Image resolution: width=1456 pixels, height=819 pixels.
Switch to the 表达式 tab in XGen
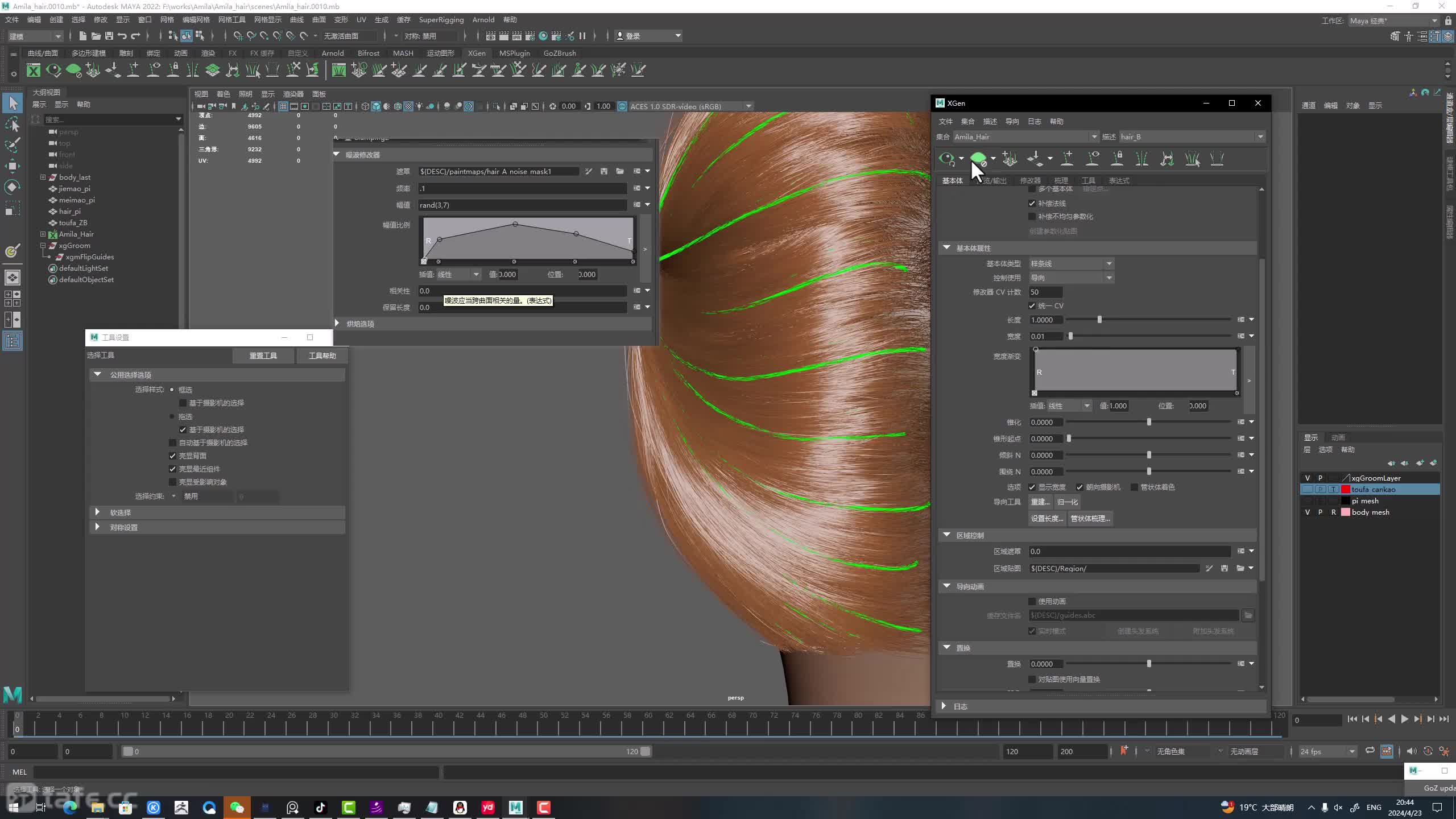click(x=1119, y=180)
